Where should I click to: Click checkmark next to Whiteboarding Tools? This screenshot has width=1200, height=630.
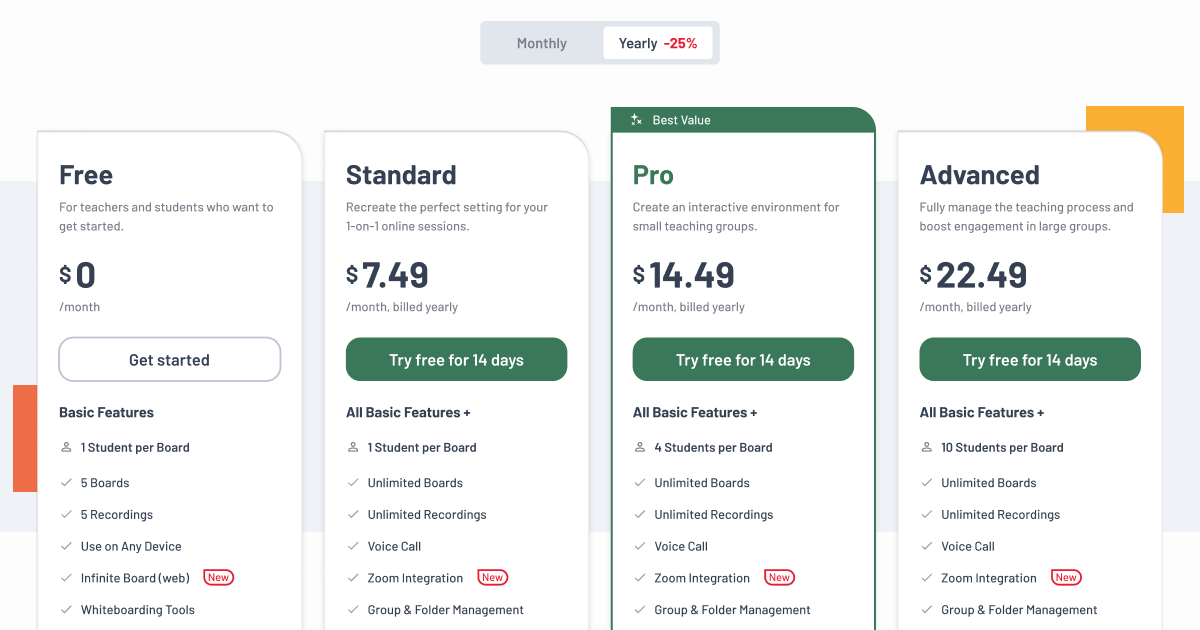coord(66,610)
